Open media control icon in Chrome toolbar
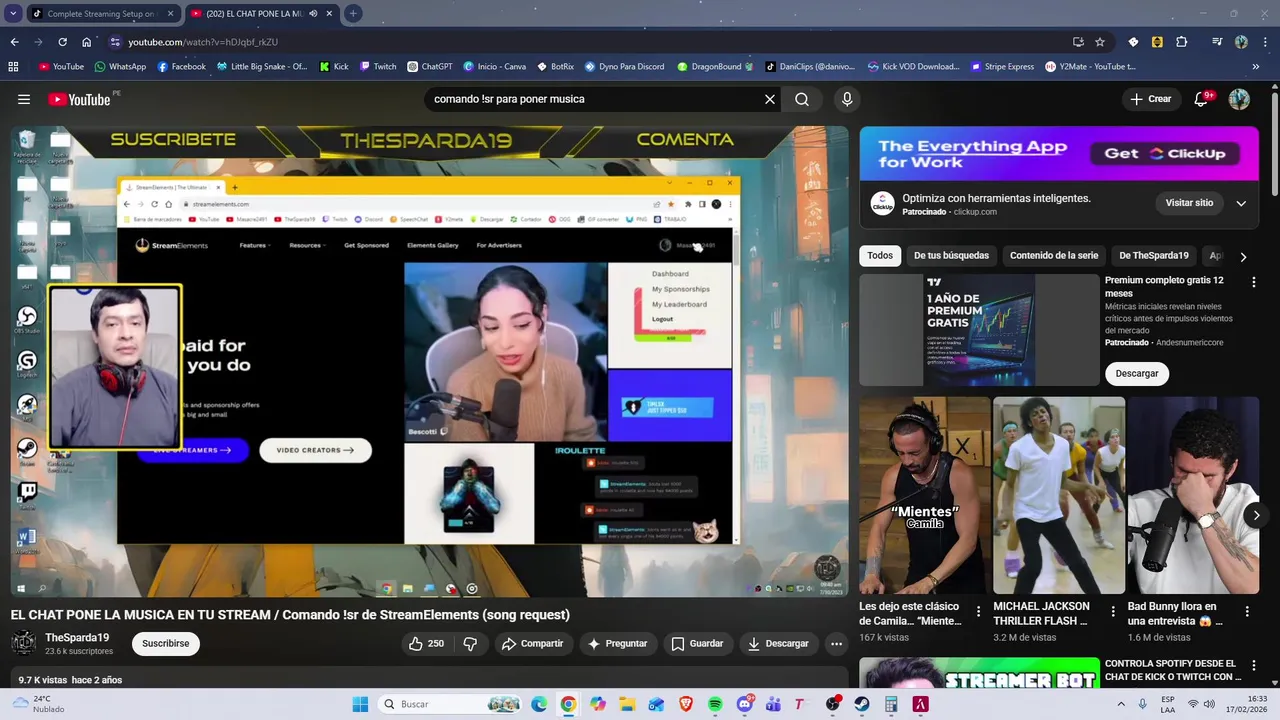The height and width of the screenshot is (720, 1280). (1217, 42)
